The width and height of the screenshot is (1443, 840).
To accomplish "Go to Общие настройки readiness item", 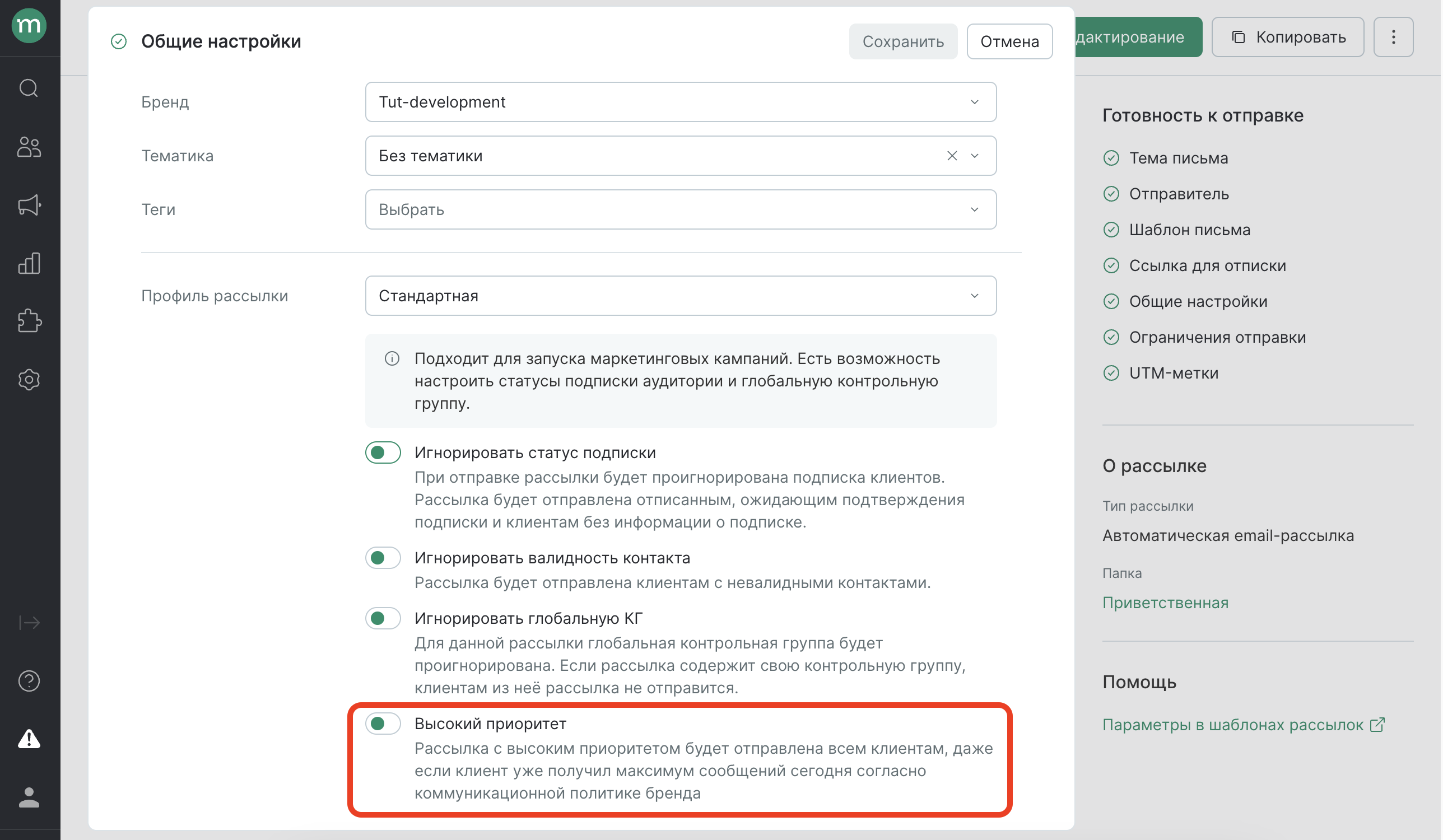I will point(1199,301).
